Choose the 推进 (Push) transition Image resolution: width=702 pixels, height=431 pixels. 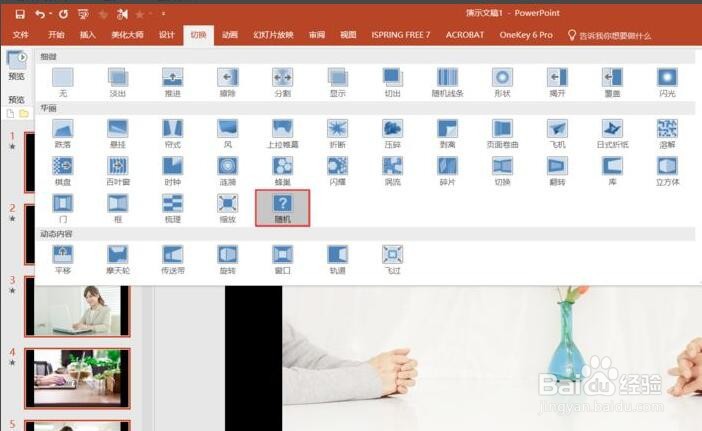coord(173,83)
